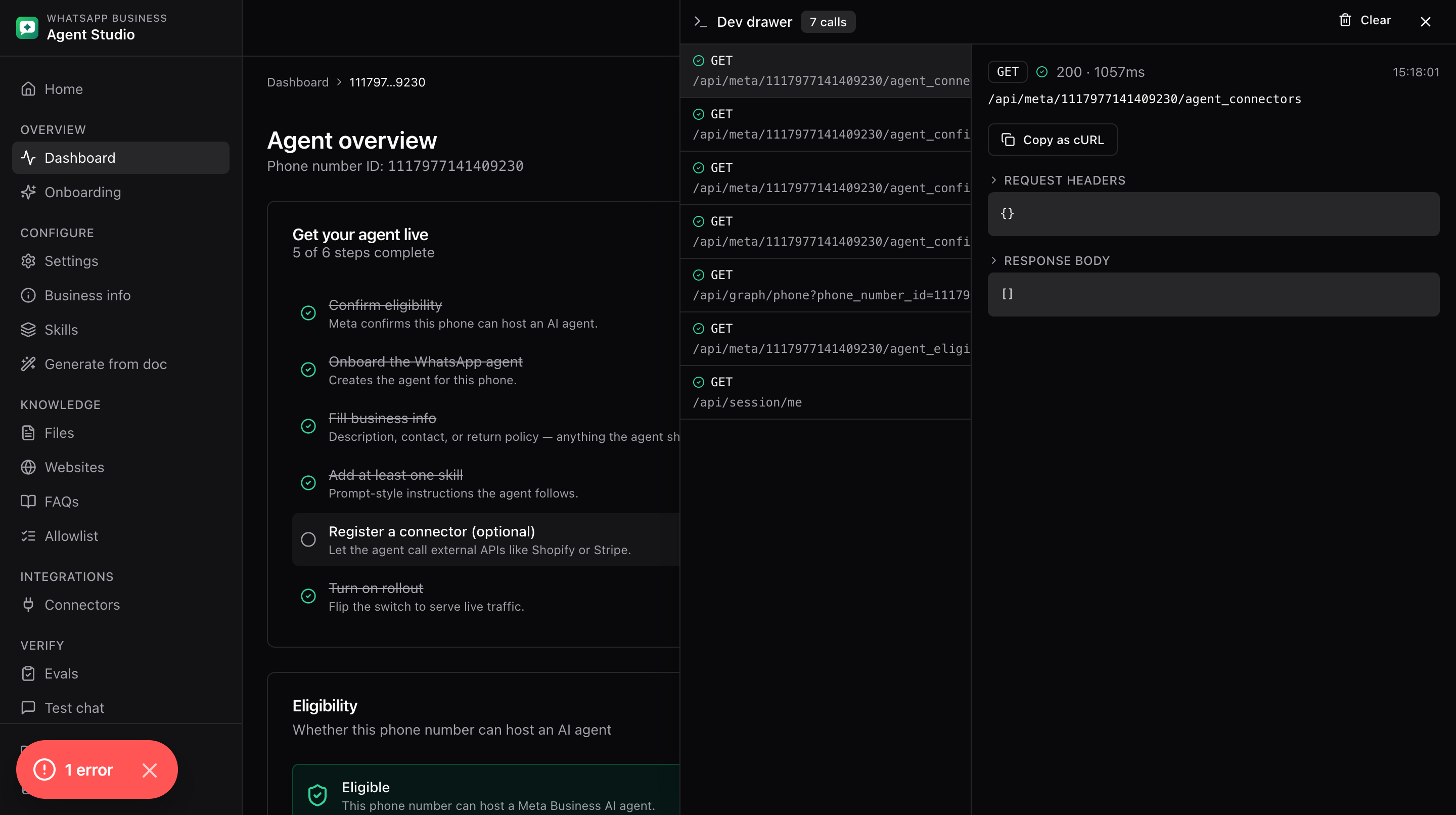Click the Files document icon

(28, 433)
